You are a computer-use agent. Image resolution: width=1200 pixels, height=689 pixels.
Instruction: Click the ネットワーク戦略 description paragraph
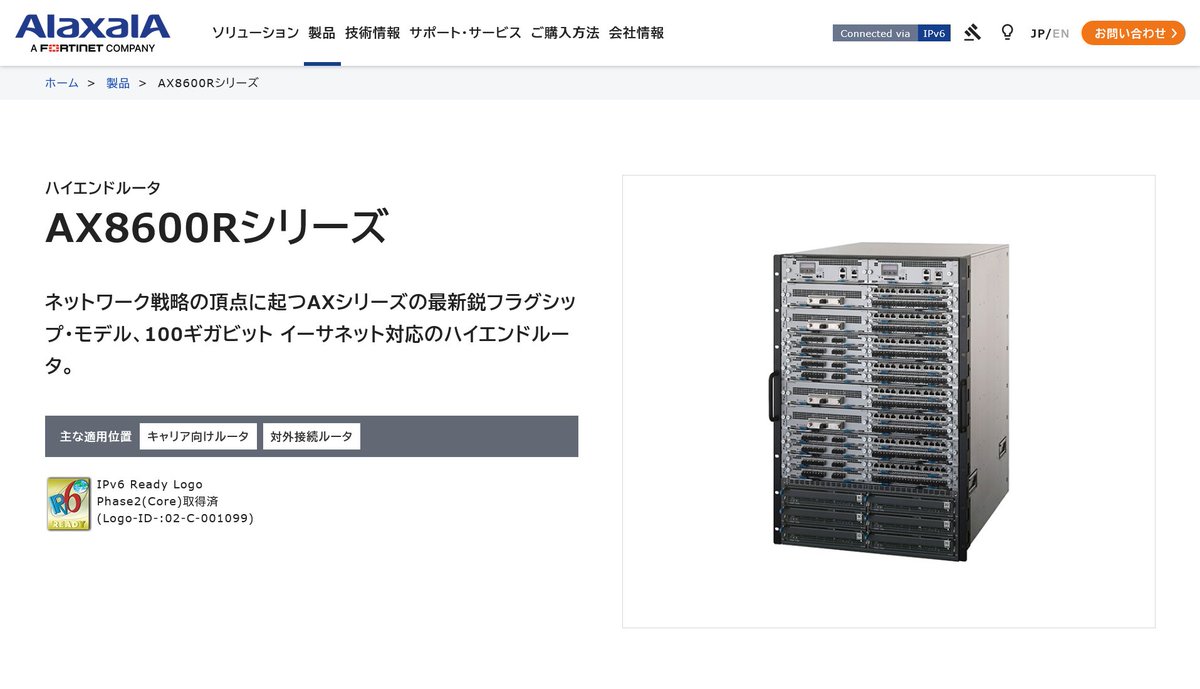[x=311, y=334]
